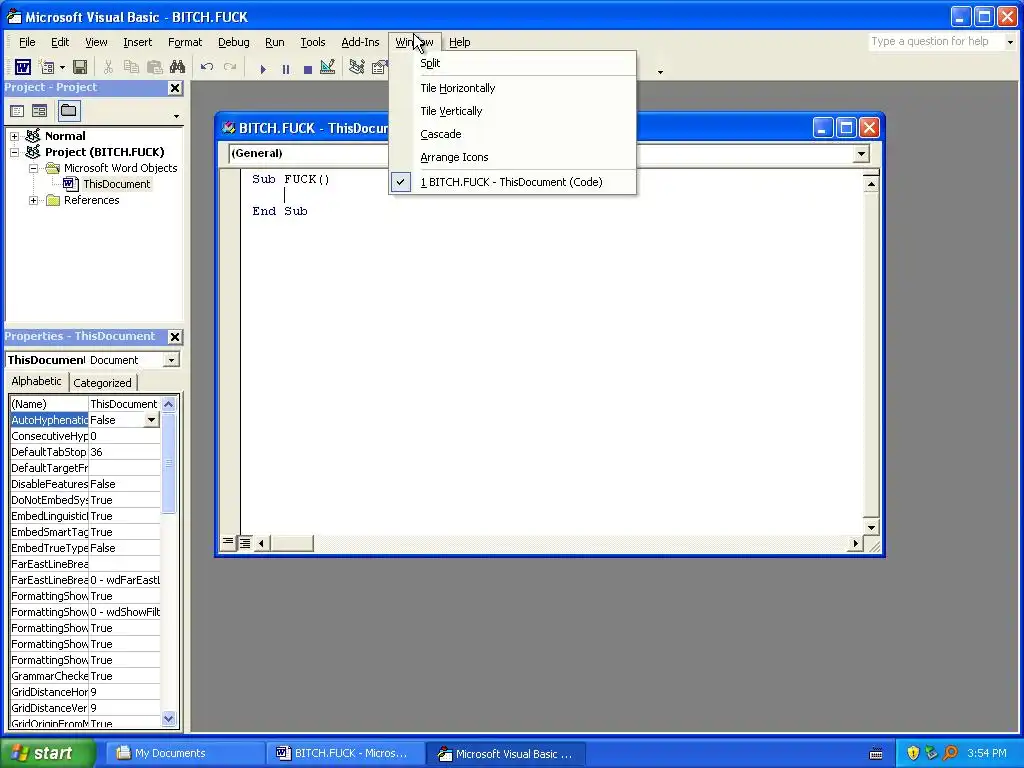This screenshot has width=1024, height=768.
Task: Click the View Microsoft Word toolbar icon
Action: 23,67
